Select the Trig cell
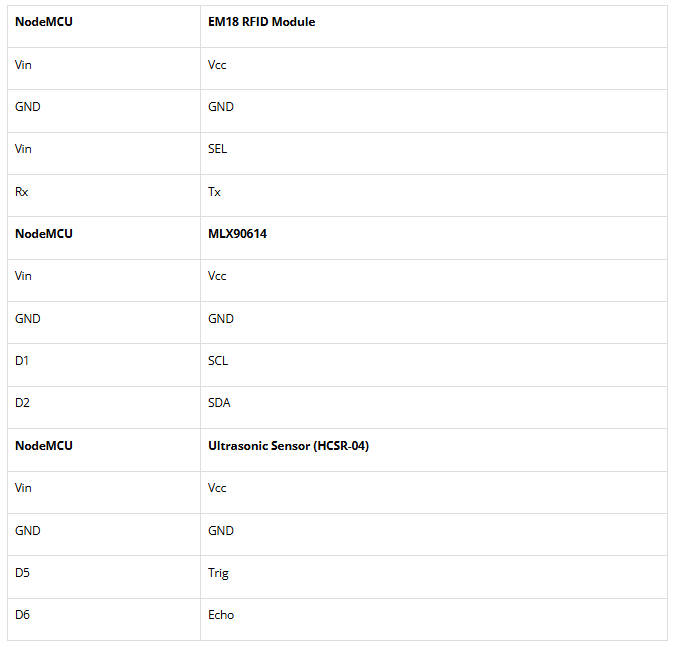676x647 pixels. 218,573
